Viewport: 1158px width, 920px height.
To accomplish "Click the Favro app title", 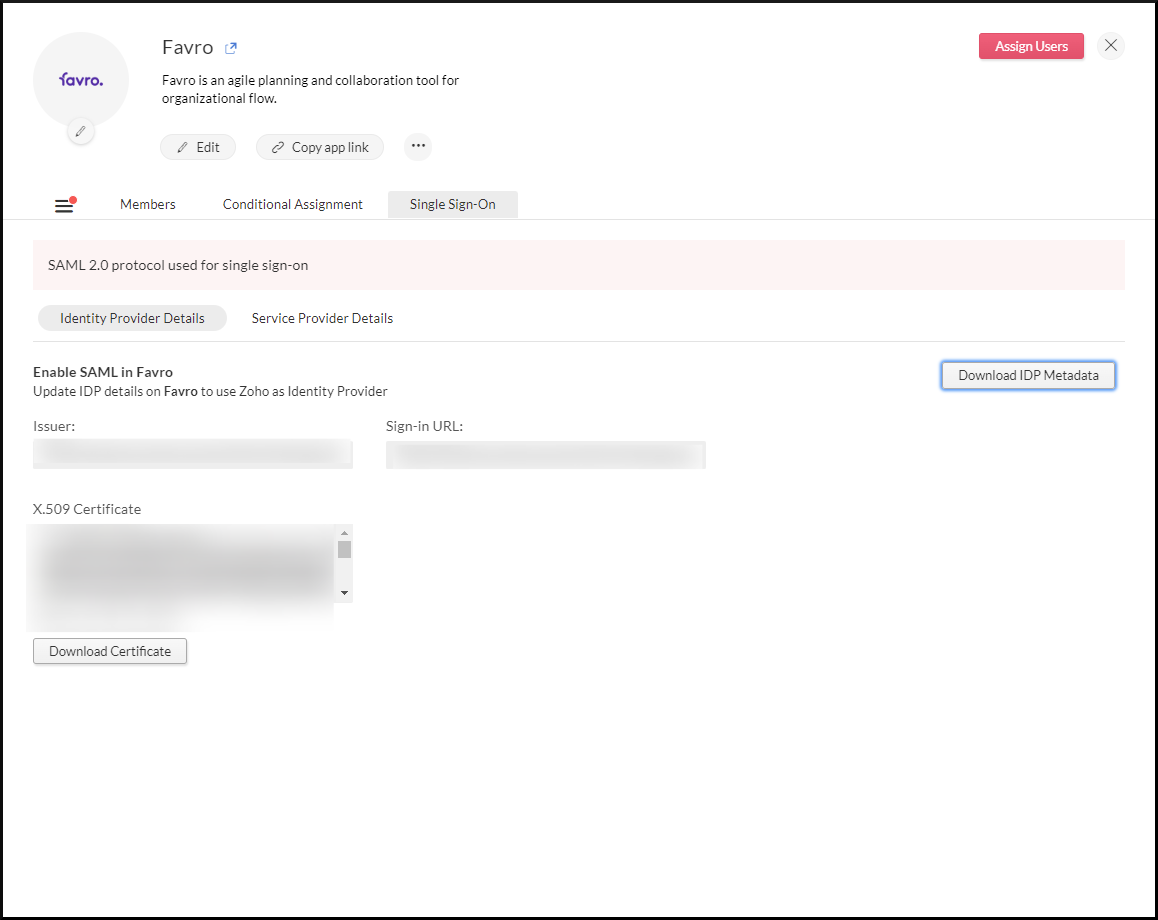I will 188,47.
